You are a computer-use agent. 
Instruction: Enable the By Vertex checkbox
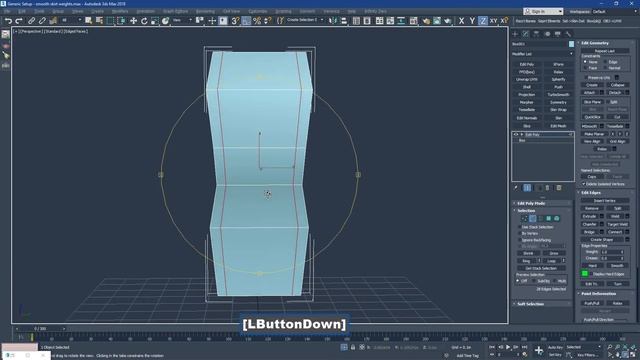[520, 233]
